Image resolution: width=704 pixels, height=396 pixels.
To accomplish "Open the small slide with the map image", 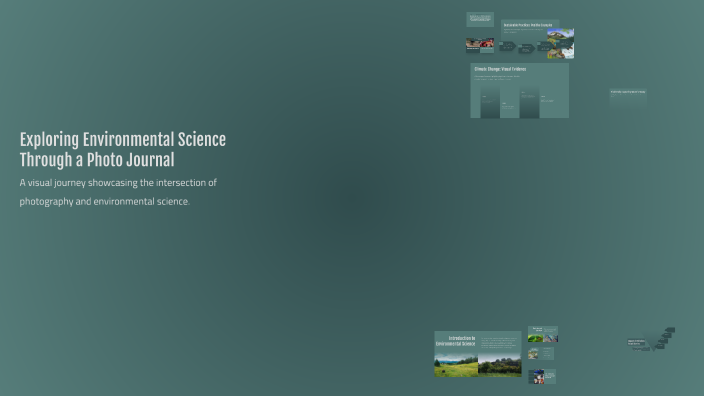I will pos(541,353).
